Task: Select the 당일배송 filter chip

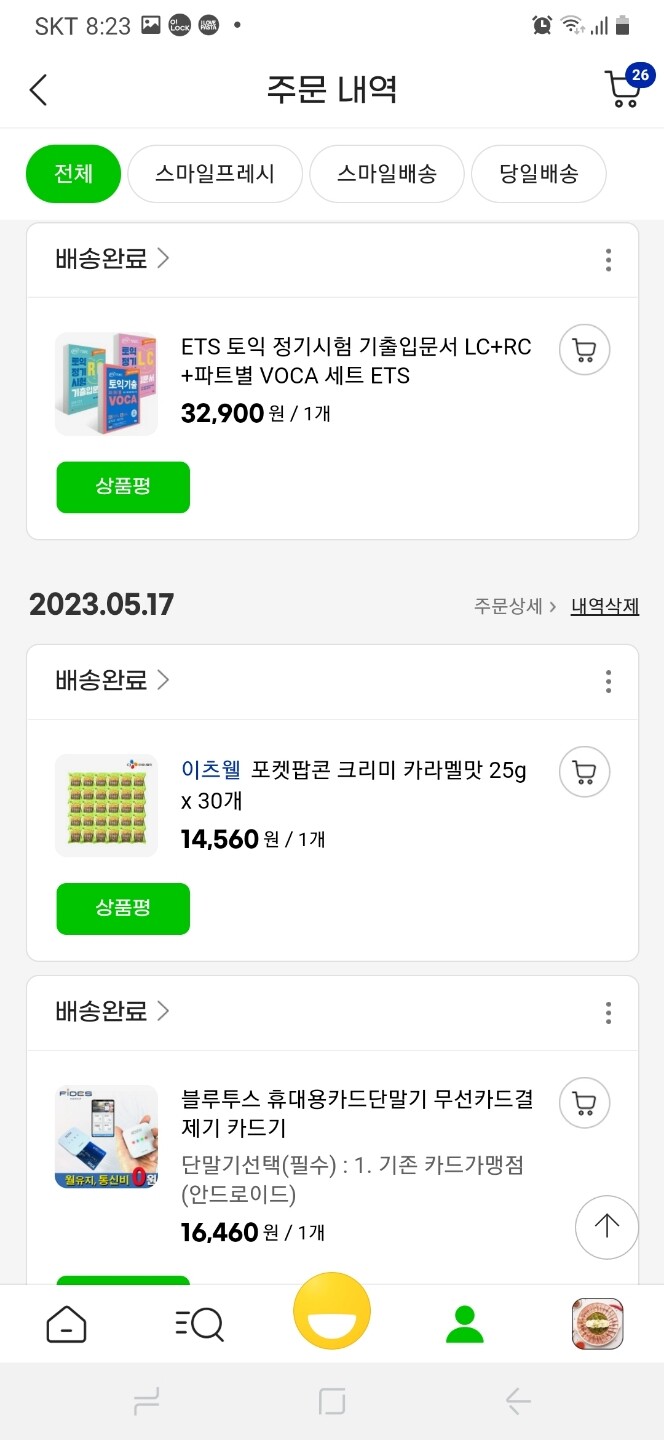Action: tap(538, 173)
